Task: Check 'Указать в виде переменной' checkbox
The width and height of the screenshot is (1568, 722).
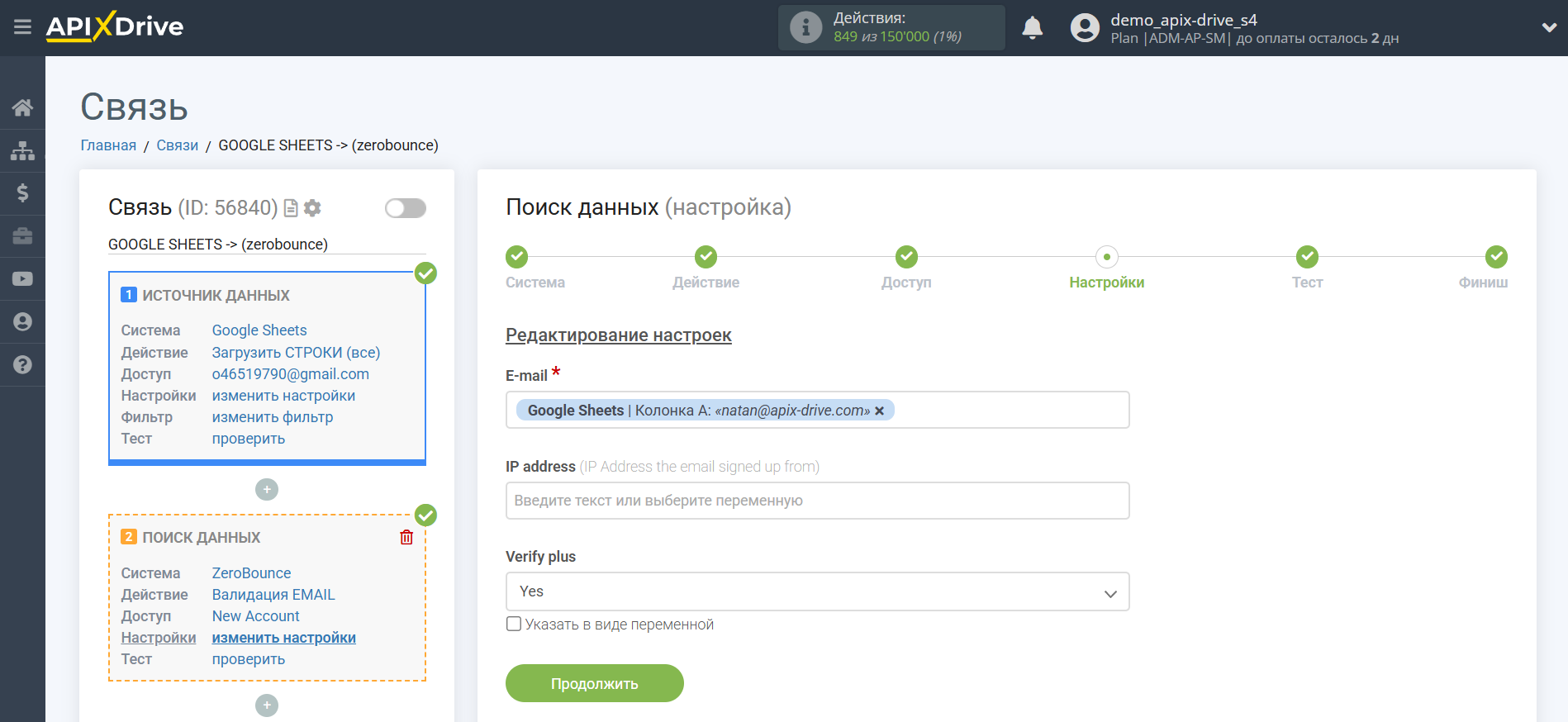Action: 514,625
